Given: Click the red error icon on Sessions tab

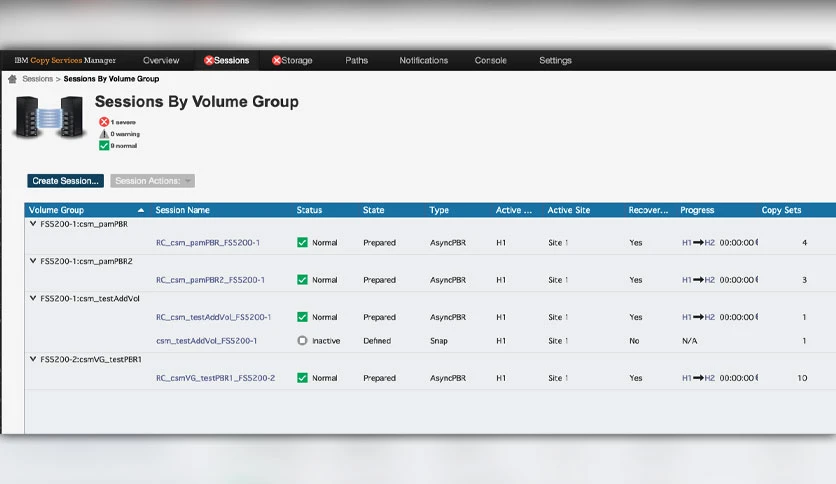Looking at the screenshot, I should click(208, 60).
